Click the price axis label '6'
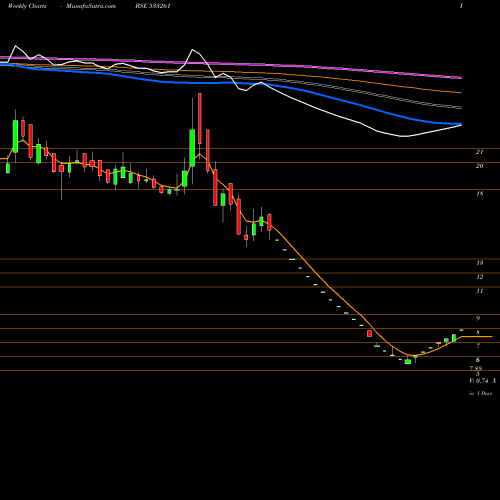Viewport: 500px width, 500px height. tap(478, 360)
